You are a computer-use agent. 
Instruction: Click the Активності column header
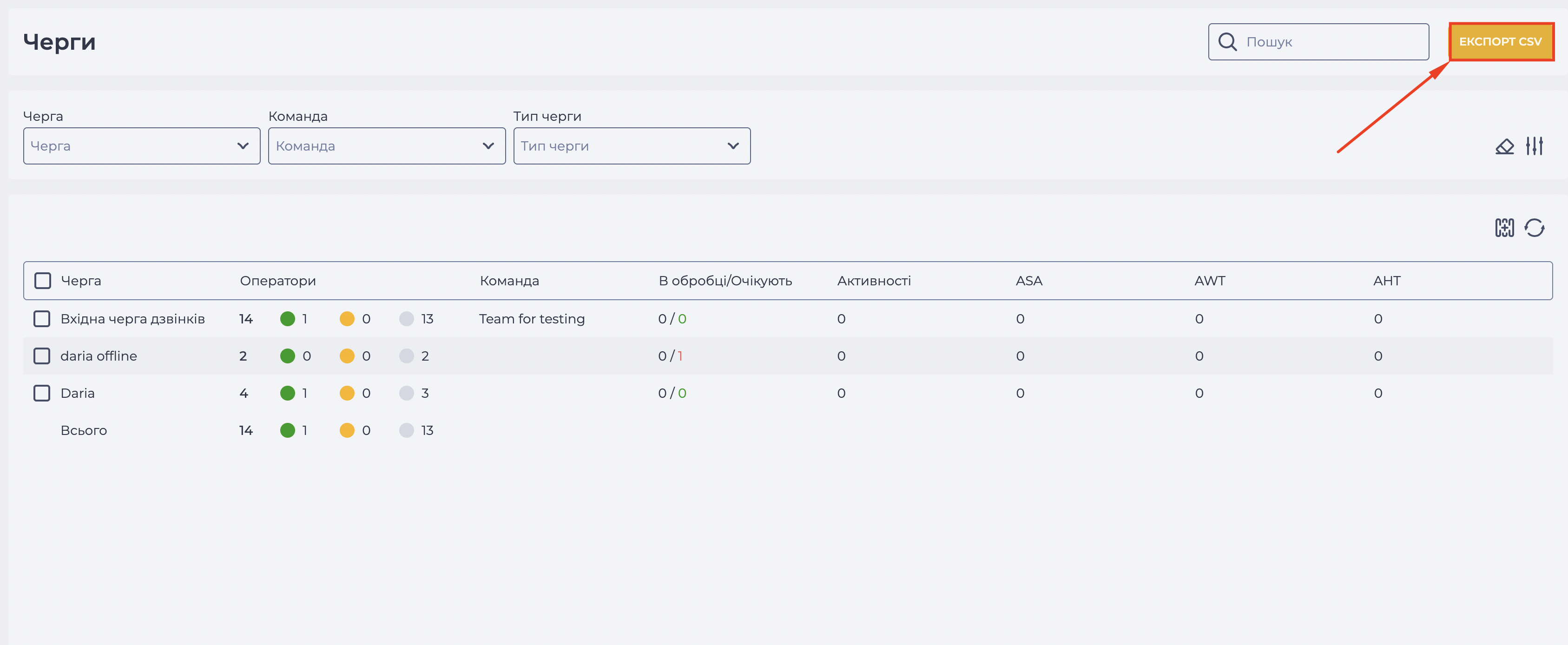tap(874, 281)
